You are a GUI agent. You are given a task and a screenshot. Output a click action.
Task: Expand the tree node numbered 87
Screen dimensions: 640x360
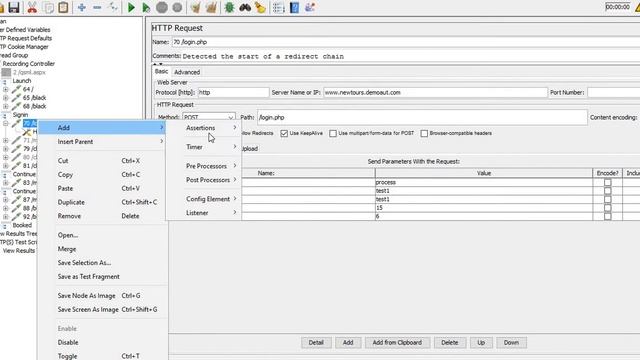(5, 200)
